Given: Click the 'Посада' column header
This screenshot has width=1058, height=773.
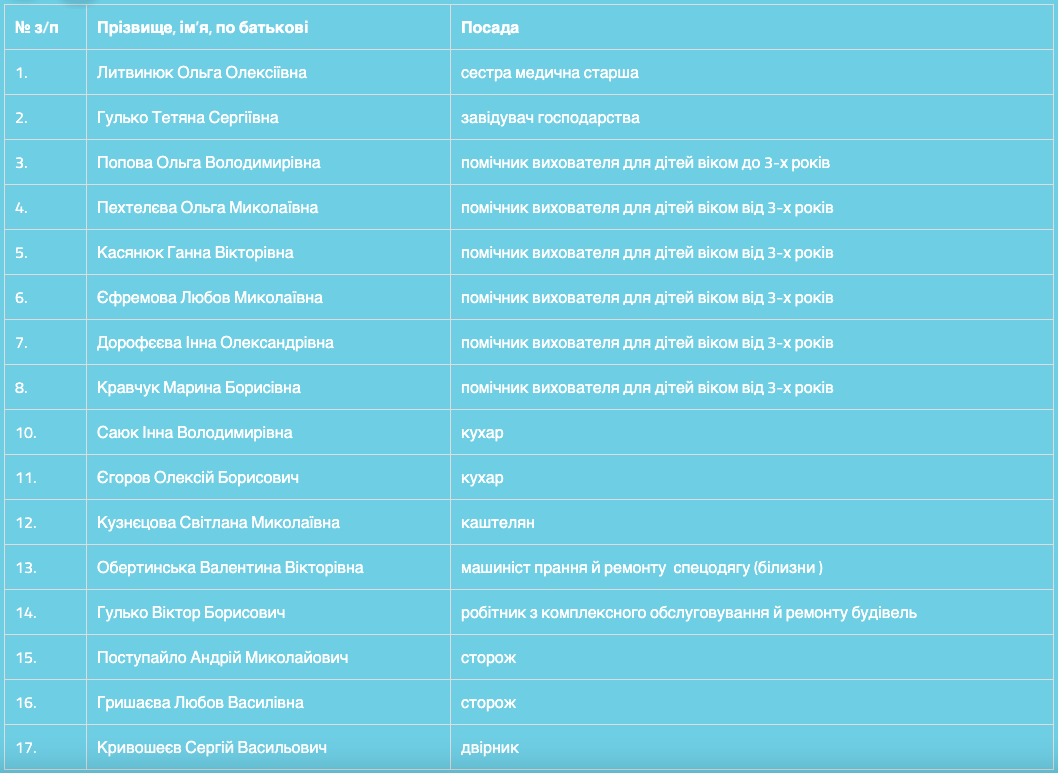Looking at the screenshot, I should [x=490, y=27].
